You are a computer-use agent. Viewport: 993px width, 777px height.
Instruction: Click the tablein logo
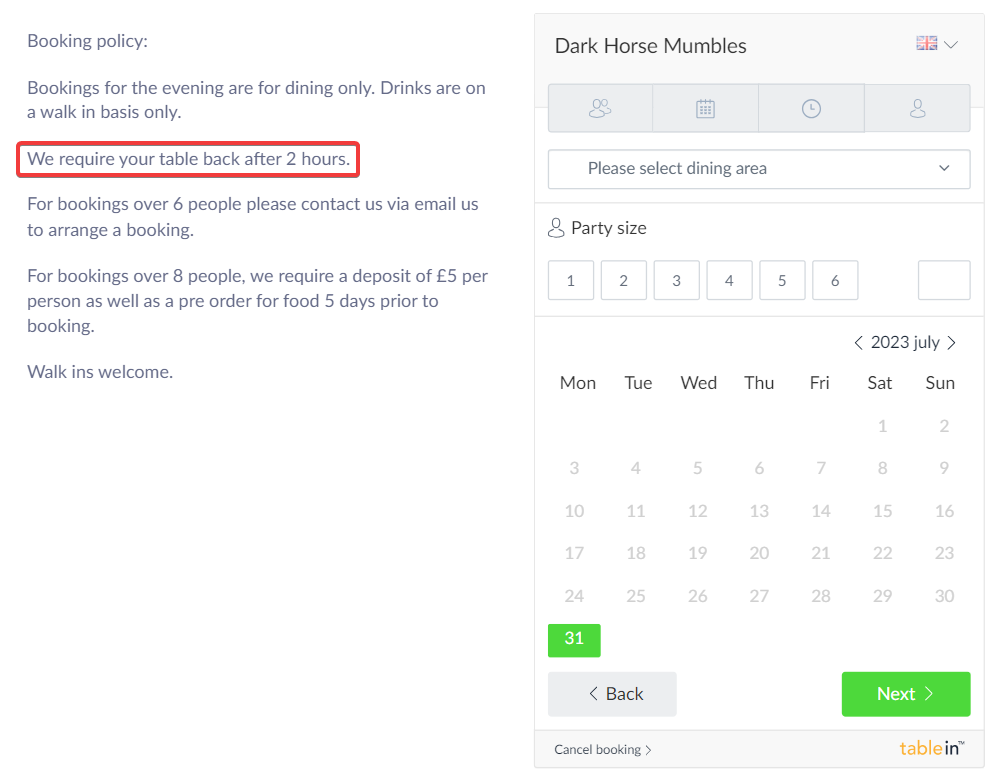click(x=931, y=748)
